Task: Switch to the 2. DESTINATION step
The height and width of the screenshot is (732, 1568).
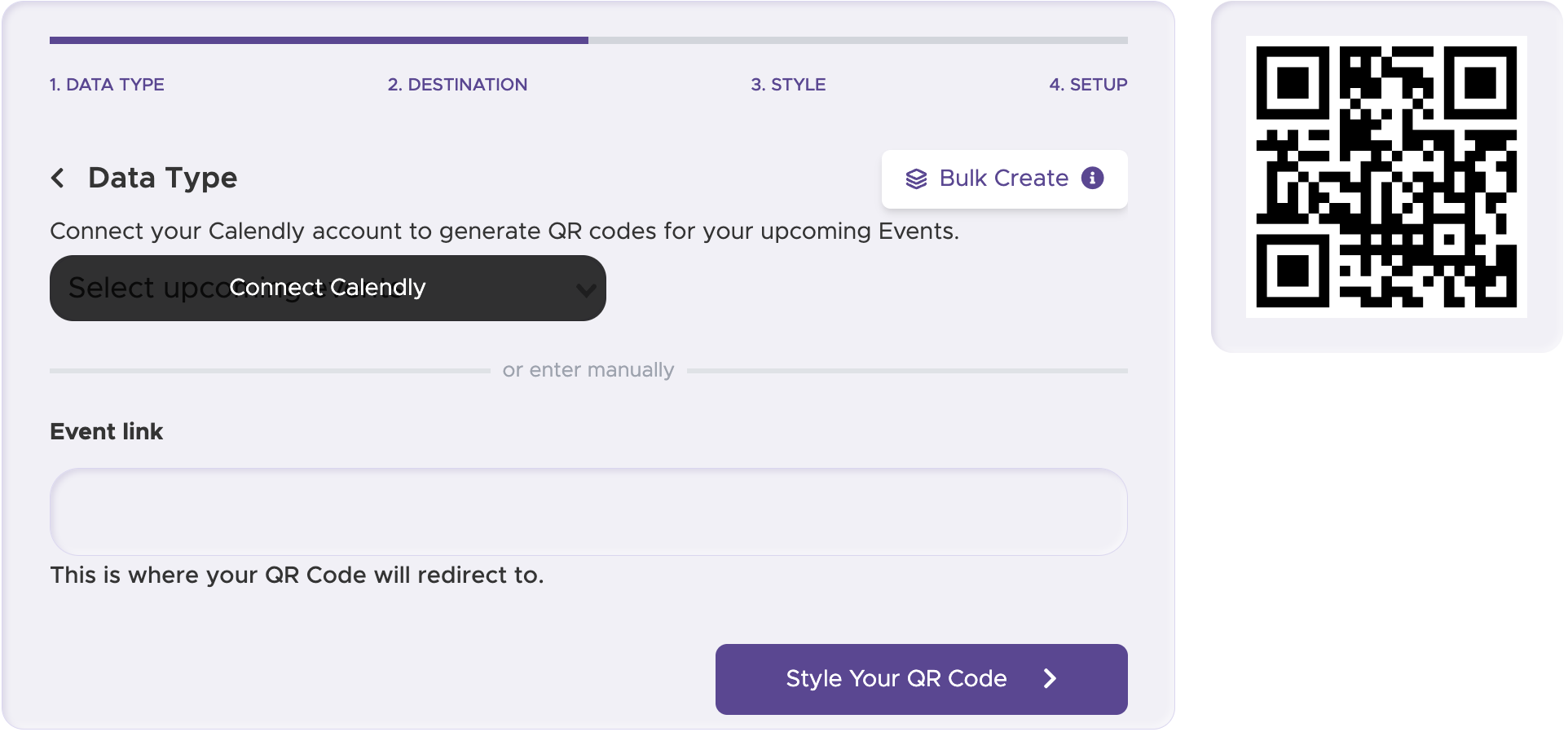Action: click(x=458, y=84)
